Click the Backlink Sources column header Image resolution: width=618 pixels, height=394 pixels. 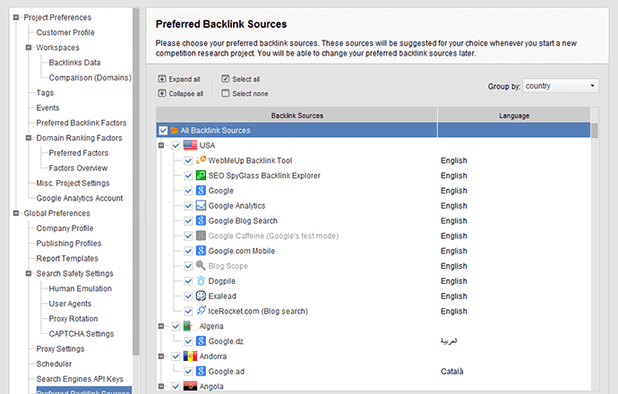297,115
